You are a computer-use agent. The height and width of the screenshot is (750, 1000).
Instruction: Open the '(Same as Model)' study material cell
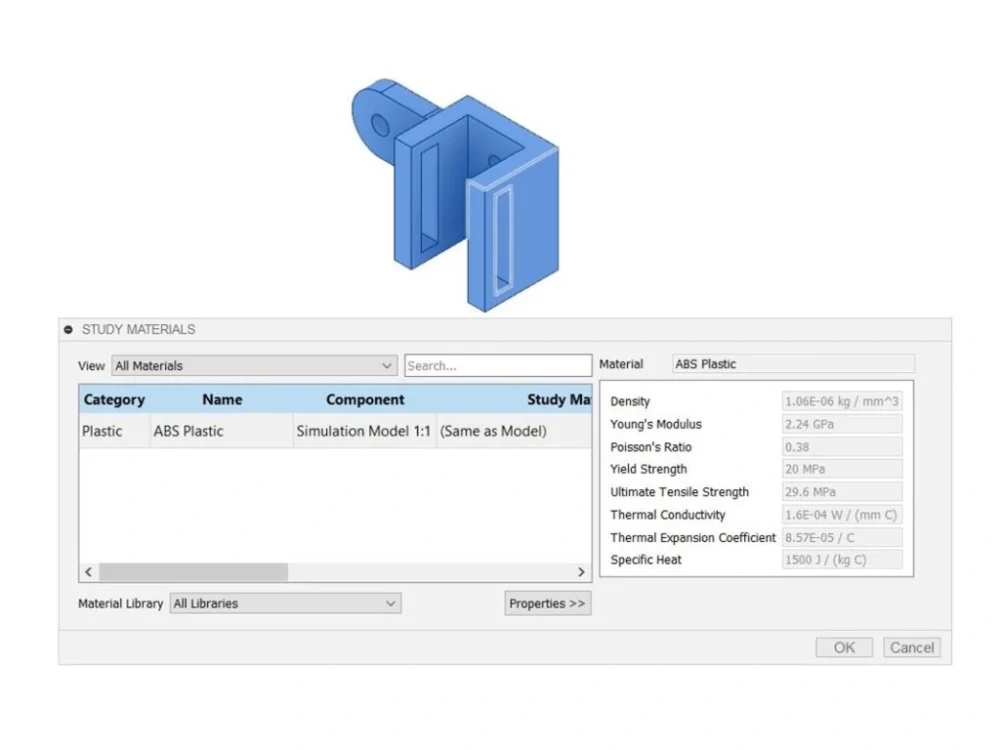pos(494,432)
